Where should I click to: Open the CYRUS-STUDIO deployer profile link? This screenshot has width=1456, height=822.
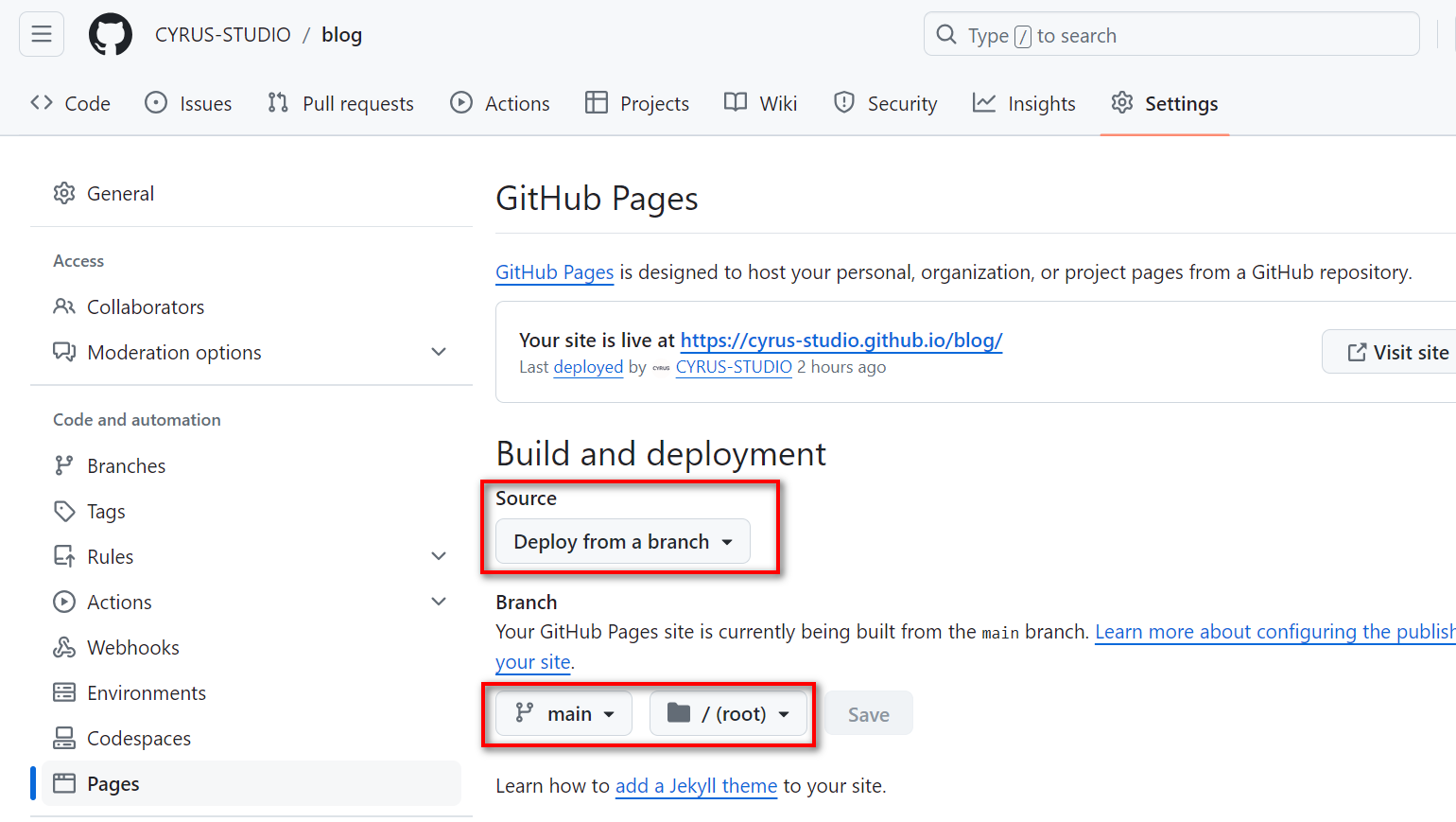[734, 367]
